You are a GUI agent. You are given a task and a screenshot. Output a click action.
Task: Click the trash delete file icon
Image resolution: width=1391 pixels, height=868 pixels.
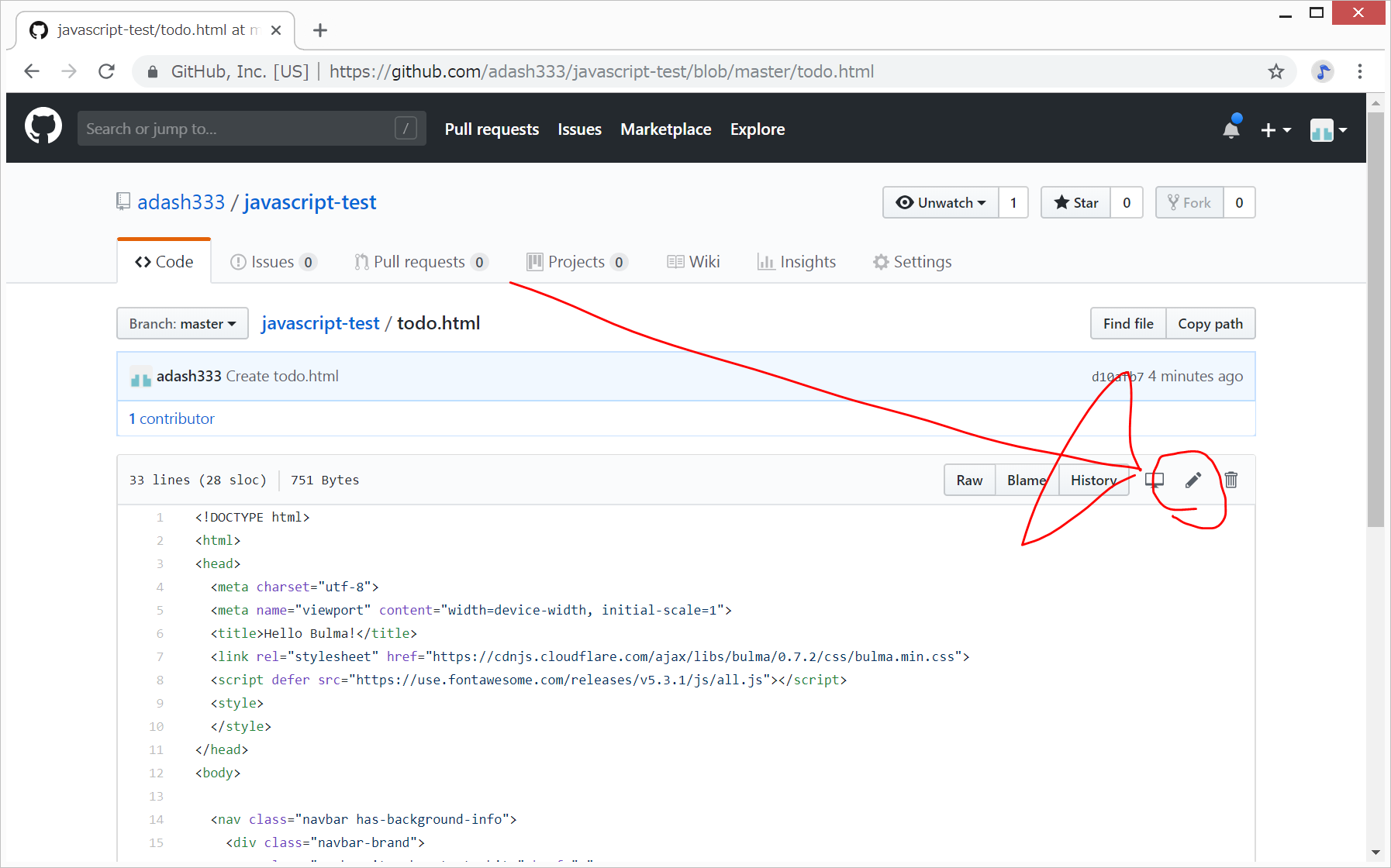pyautogui.click(x=1230, y=480)
